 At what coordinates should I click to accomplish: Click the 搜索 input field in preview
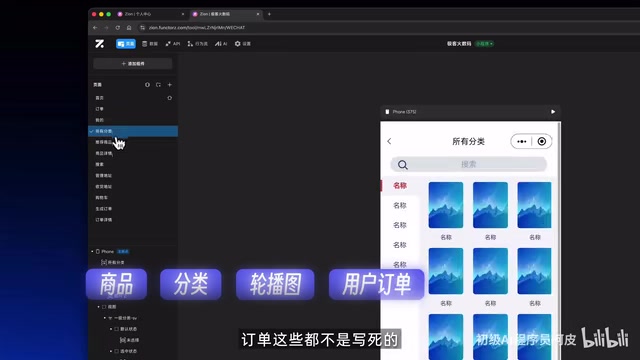pos(469,164)
